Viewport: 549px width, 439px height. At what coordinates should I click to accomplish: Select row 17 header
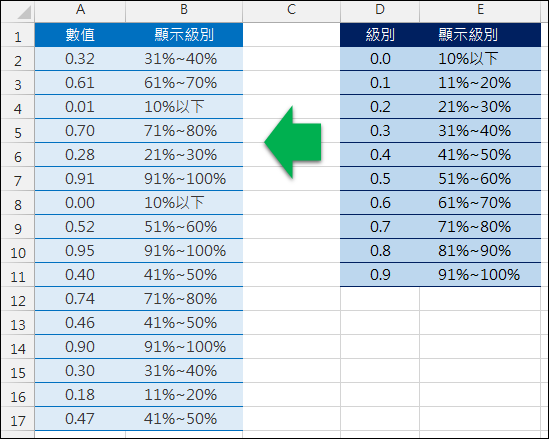coord(18,419)
